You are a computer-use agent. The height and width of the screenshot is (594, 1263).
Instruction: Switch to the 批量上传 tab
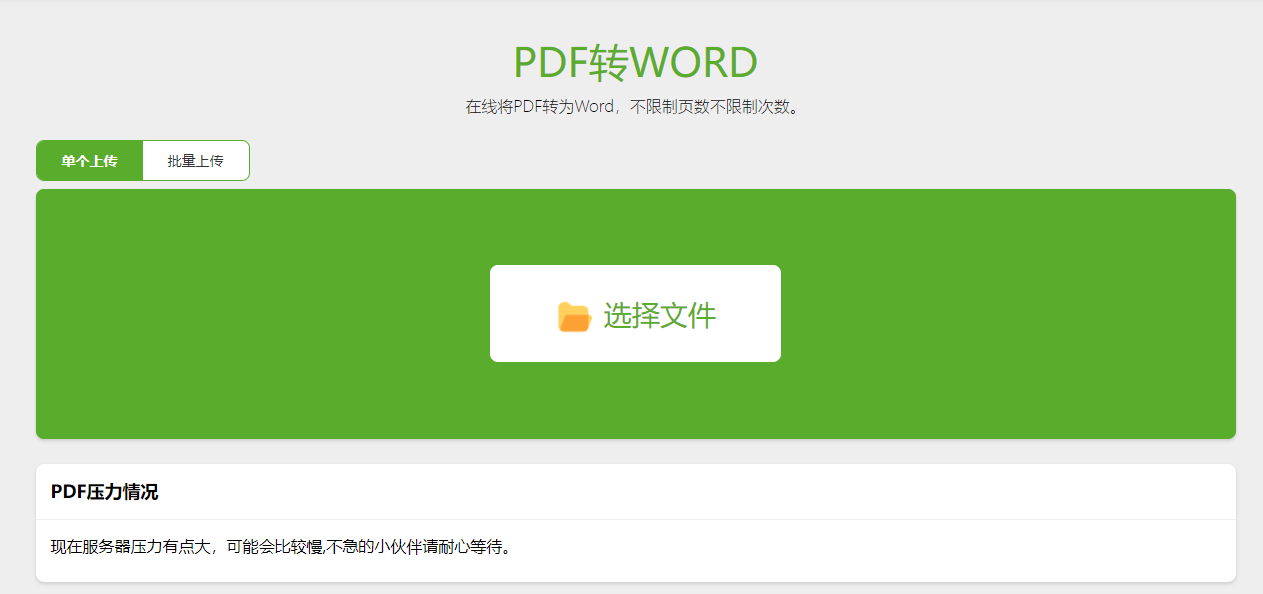(196, 161)
